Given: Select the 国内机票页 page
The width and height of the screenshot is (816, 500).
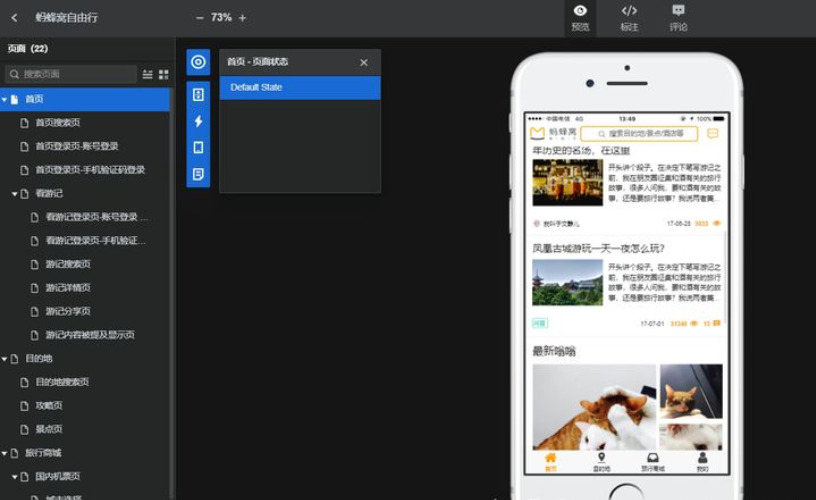Looking at the screenshot, I should 58,476.
